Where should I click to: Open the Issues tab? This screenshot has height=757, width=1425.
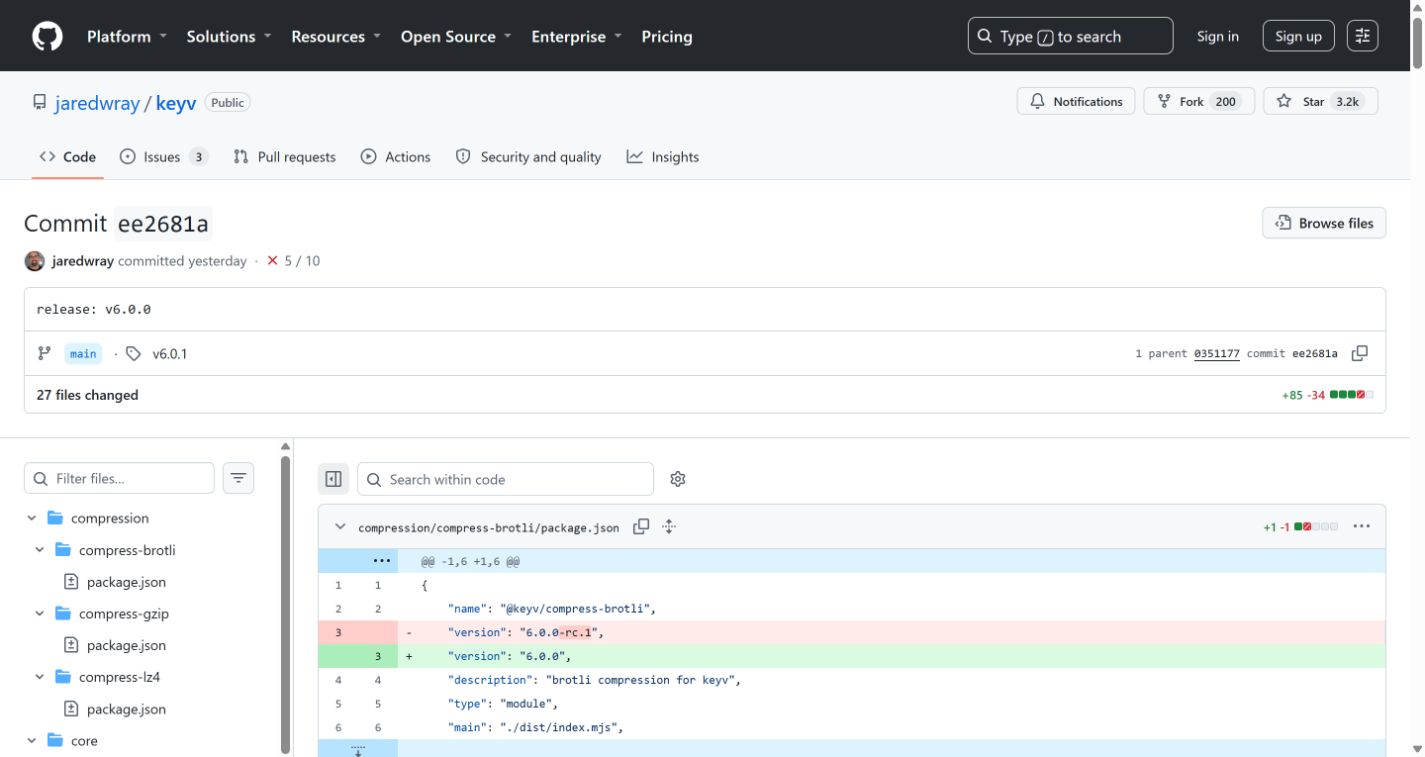(x=164, y=157)
